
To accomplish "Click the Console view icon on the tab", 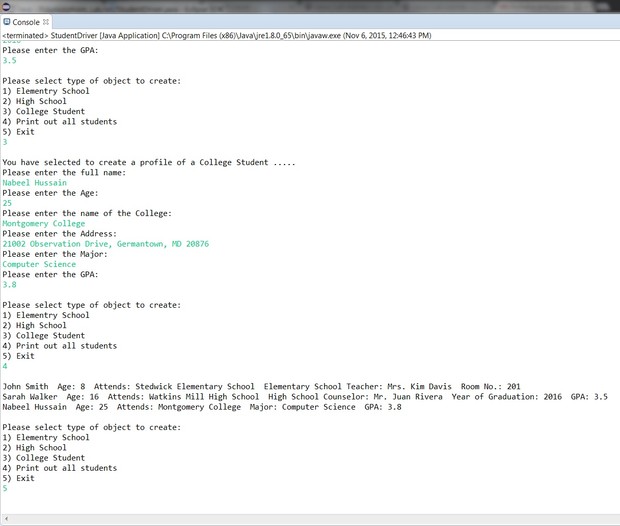I will [7, 22].
